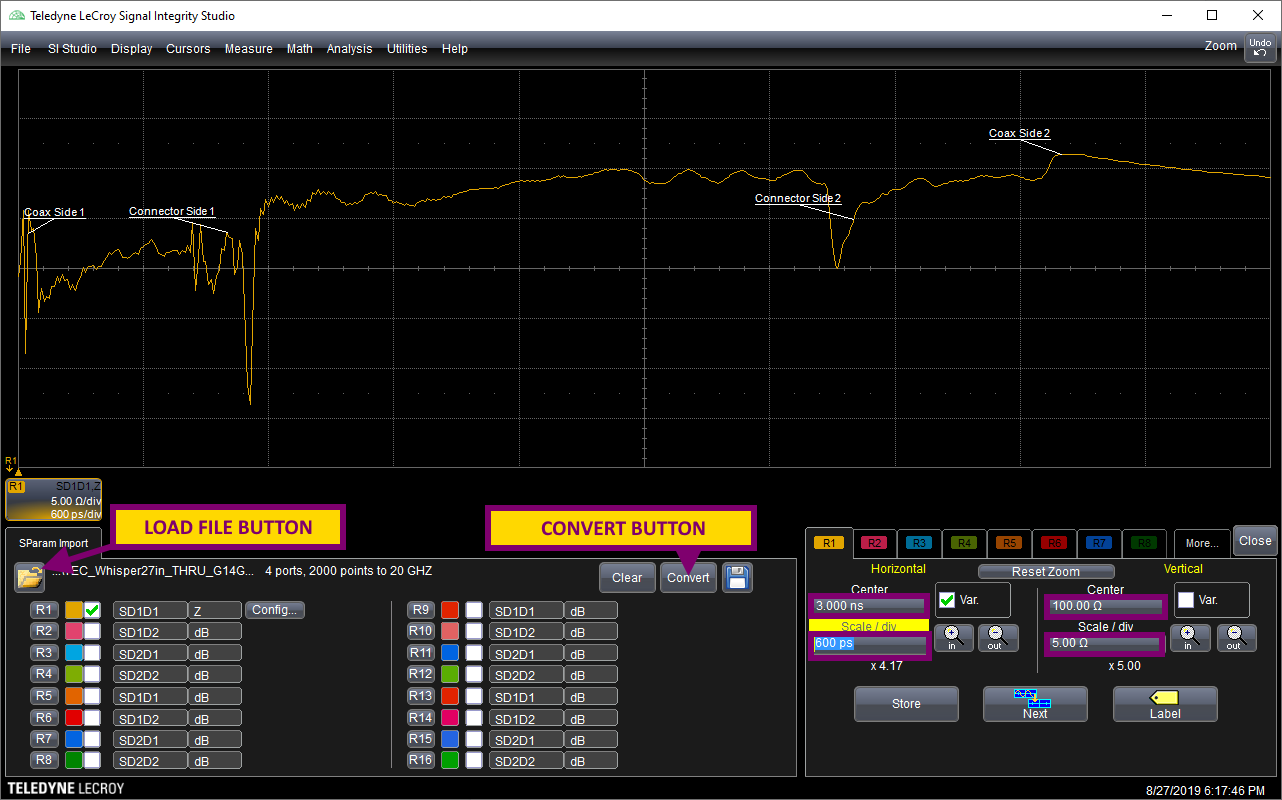
Task: Enable the R5 trace checkbox
Action: [92, 696]
